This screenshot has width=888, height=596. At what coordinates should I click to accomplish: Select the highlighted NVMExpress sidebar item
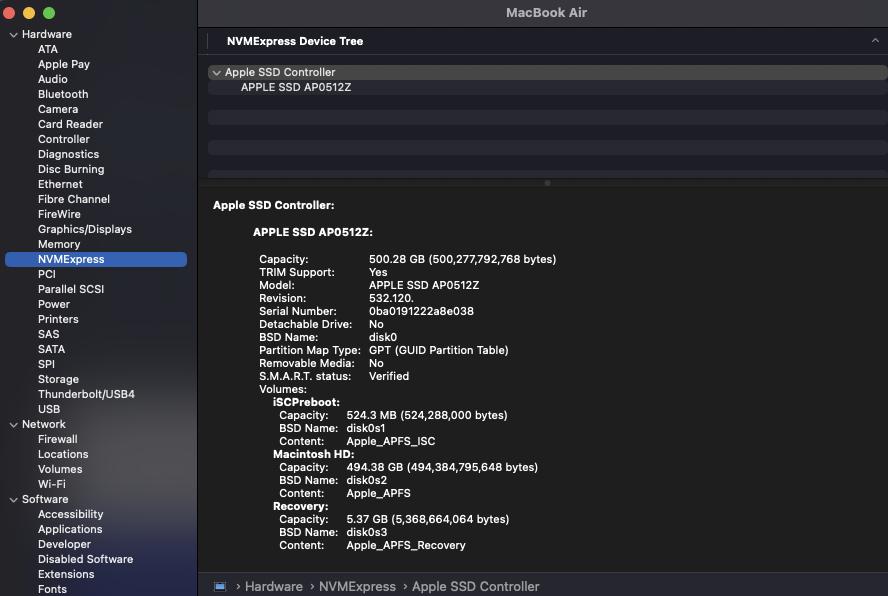pyautogui.click(x=96, y=259)
